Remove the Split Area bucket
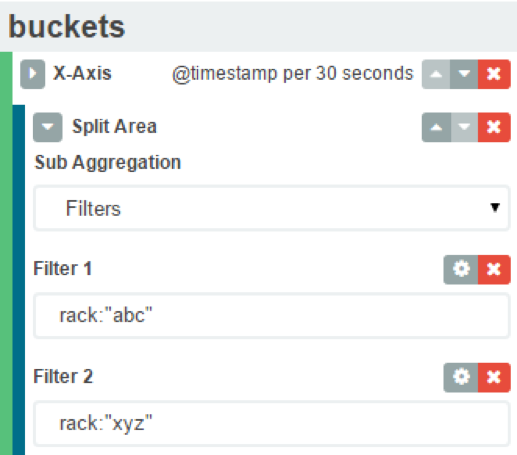 (494, 127)
